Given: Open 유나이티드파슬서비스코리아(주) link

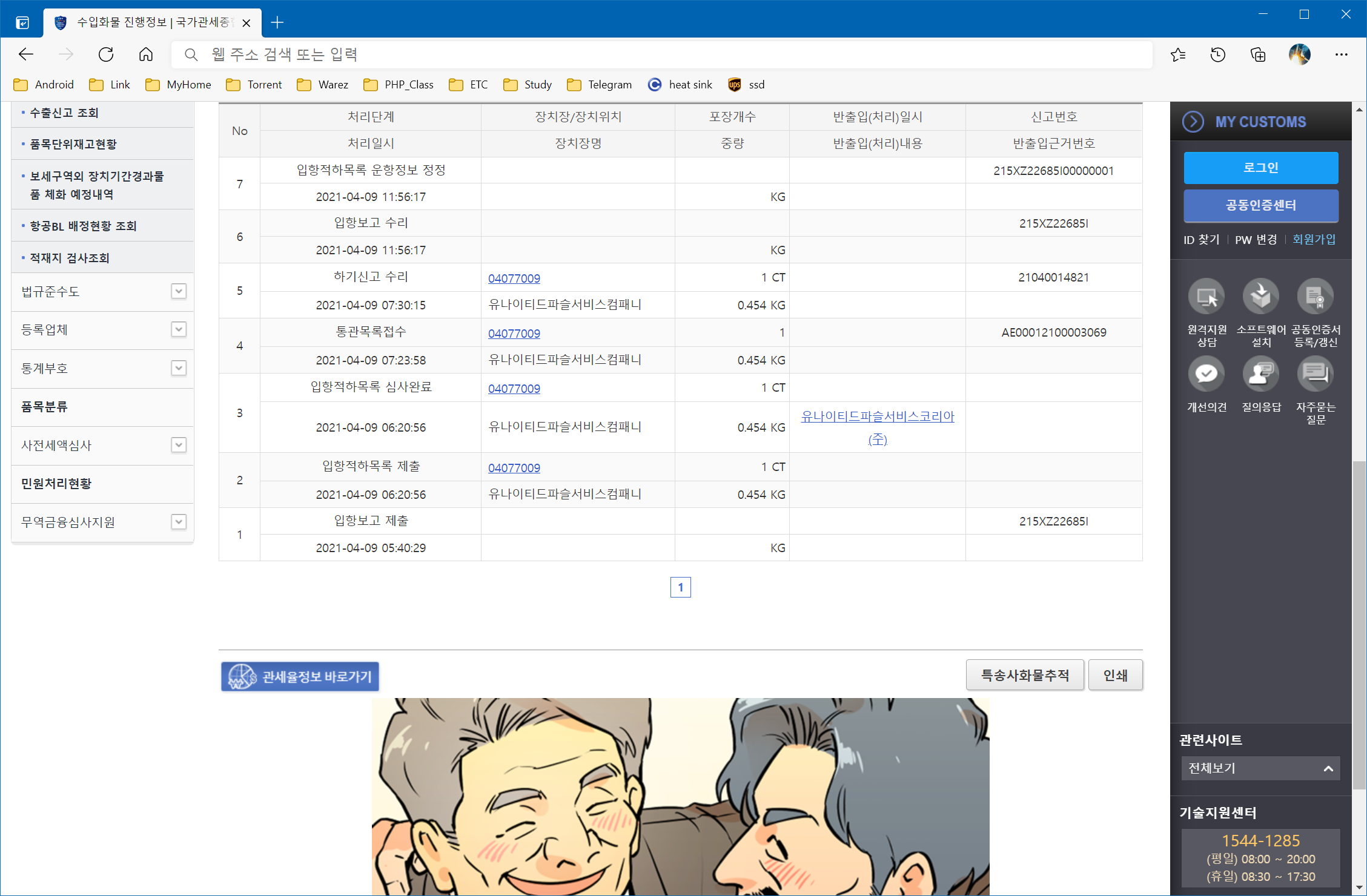Looking at the screenshot, I should coord(877,417).
